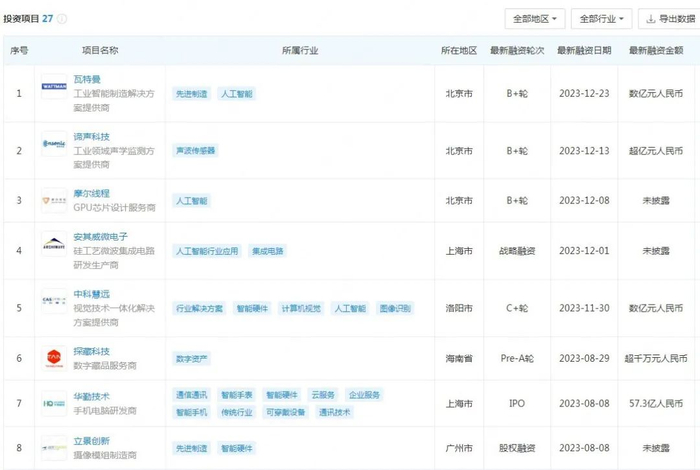Open the 全部地区 region dropdown

535,19
